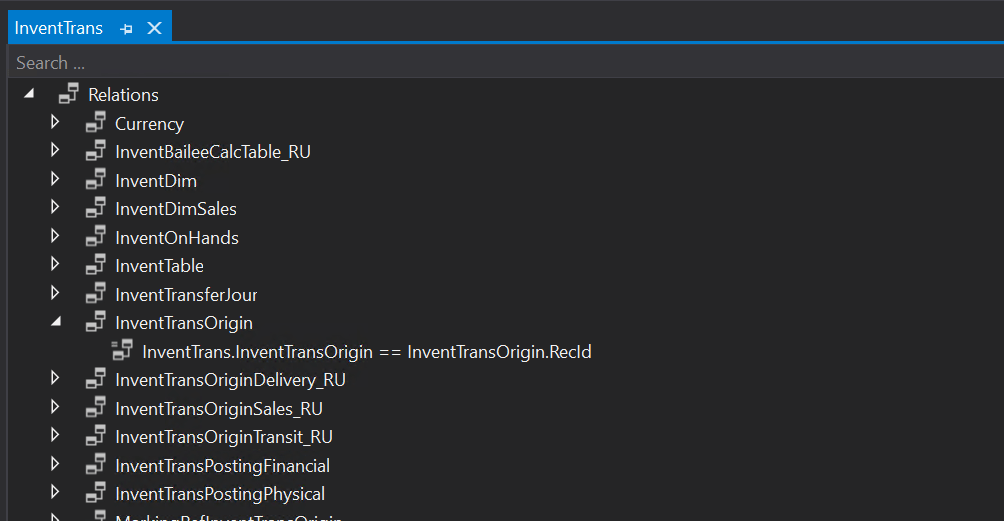Expand the InventTransferJour relation
The height and width of the screenshot is (521, 1004).
coord(56,294)
